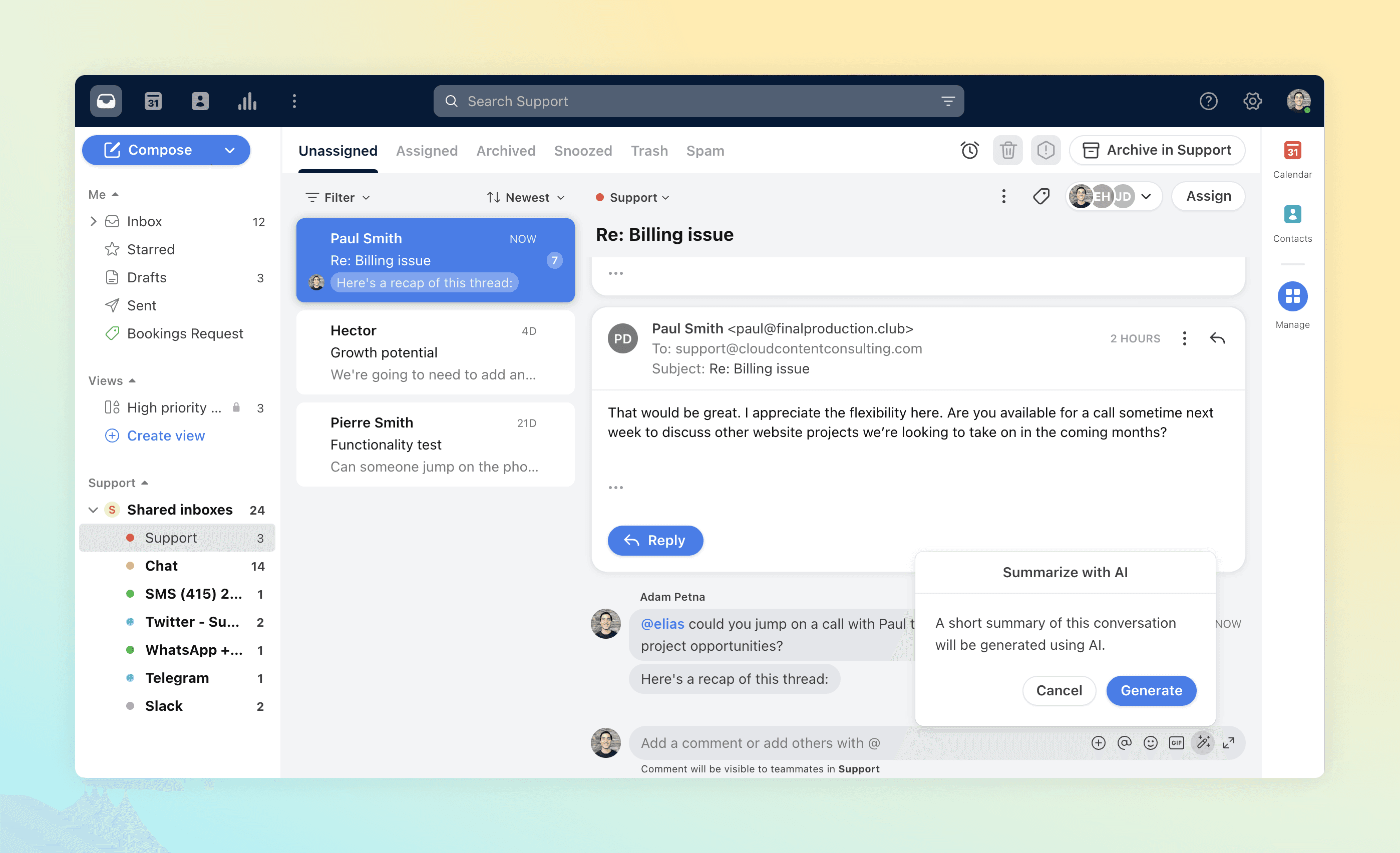The image size is (1400, 853).
Task: Expand quoted text ellipsis below message body
Action: [x=616, y=487]
